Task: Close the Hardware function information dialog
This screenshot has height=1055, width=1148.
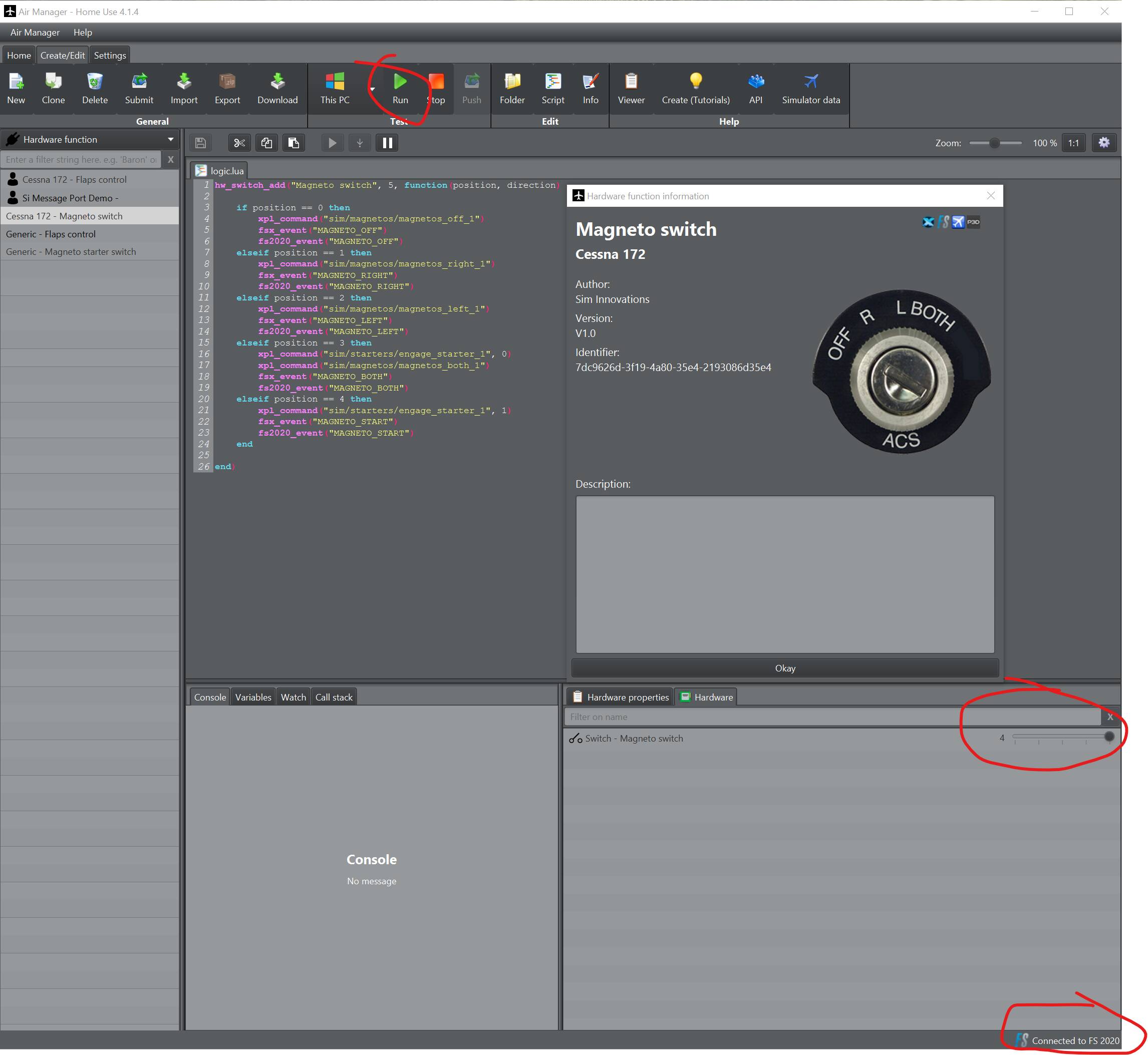Action: coord(991,196)
